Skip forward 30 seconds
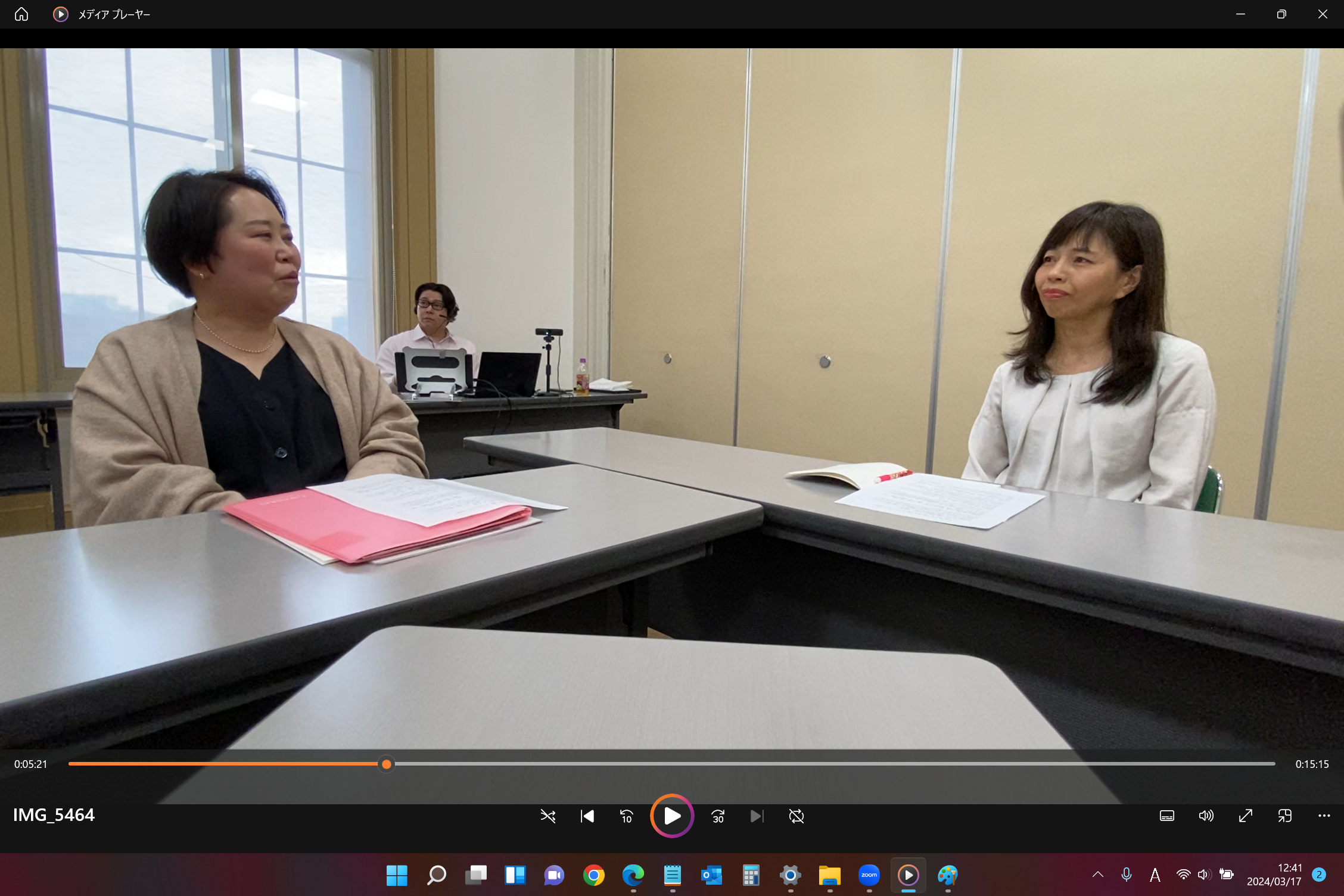 click(718, 816)
